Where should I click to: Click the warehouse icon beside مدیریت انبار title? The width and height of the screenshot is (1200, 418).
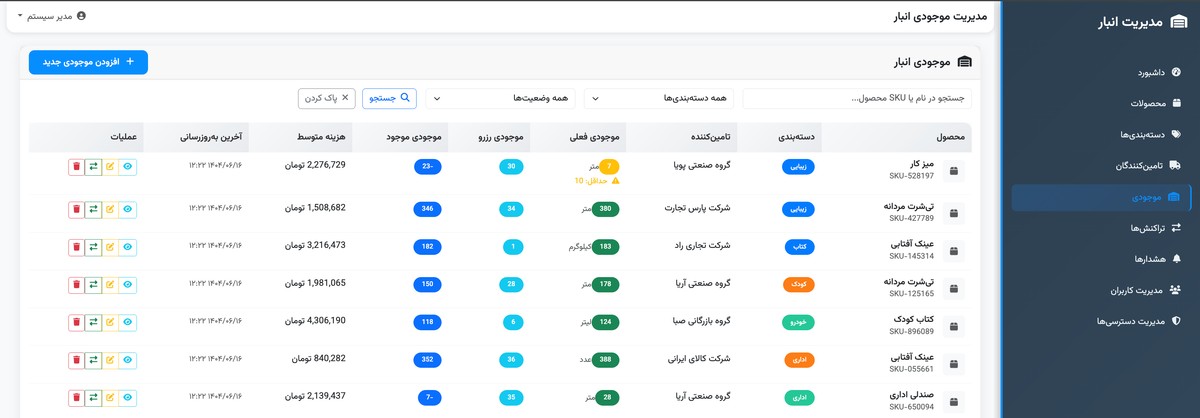click(x=1178, y=23)
